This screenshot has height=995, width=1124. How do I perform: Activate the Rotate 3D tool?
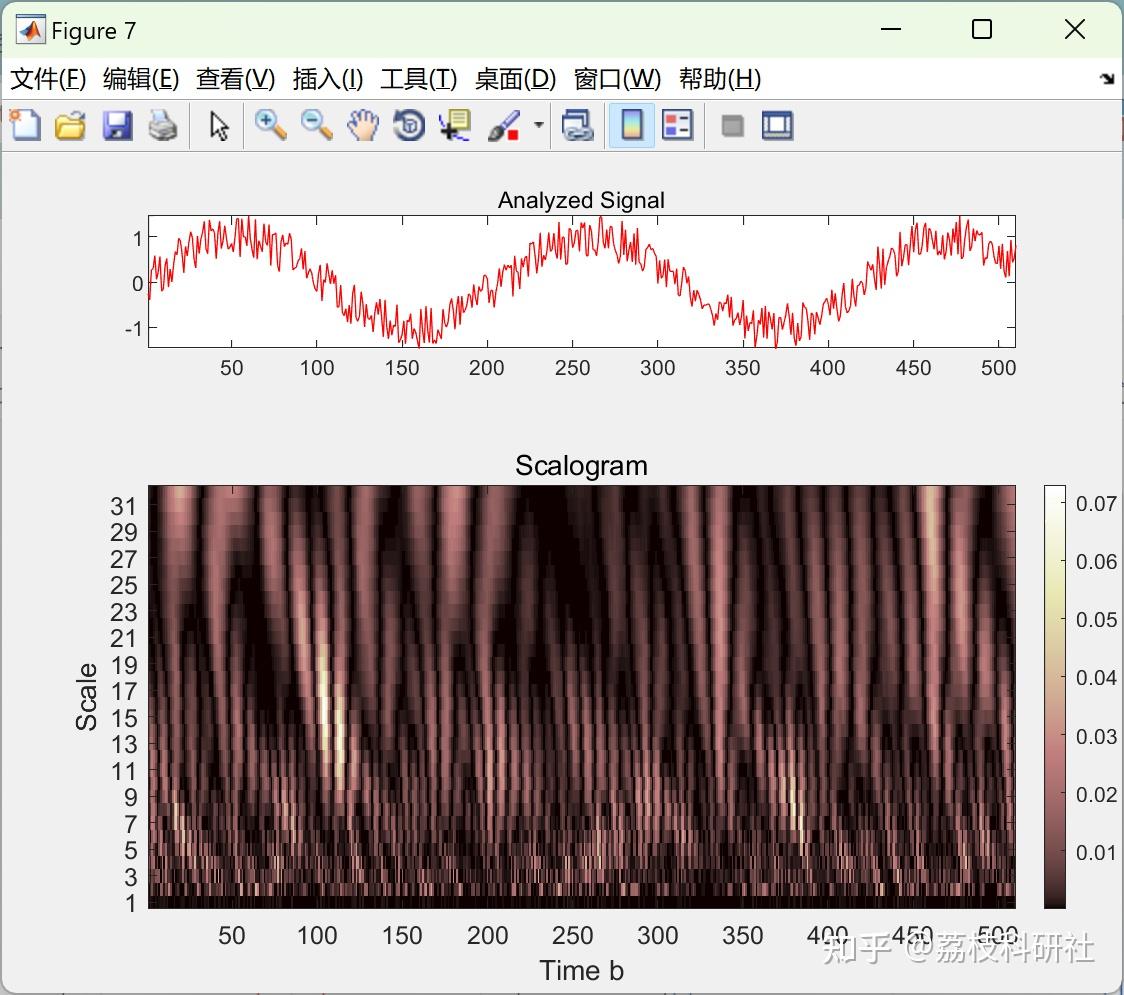point(409,126)
